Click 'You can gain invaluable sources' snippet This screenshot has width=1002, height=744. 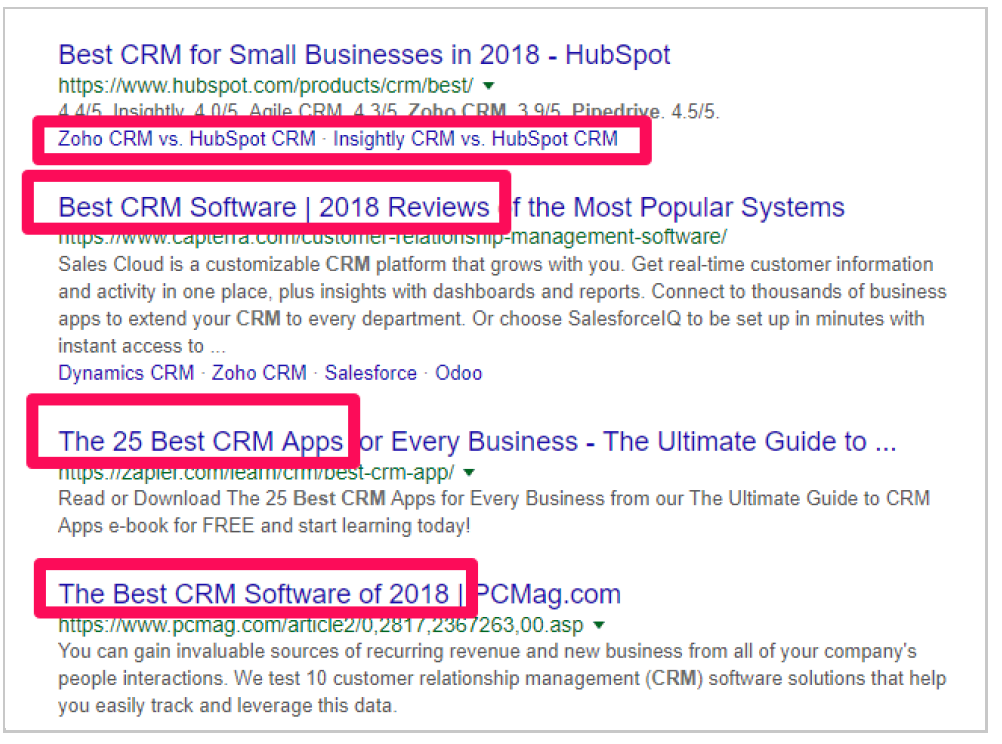(502, 678)
